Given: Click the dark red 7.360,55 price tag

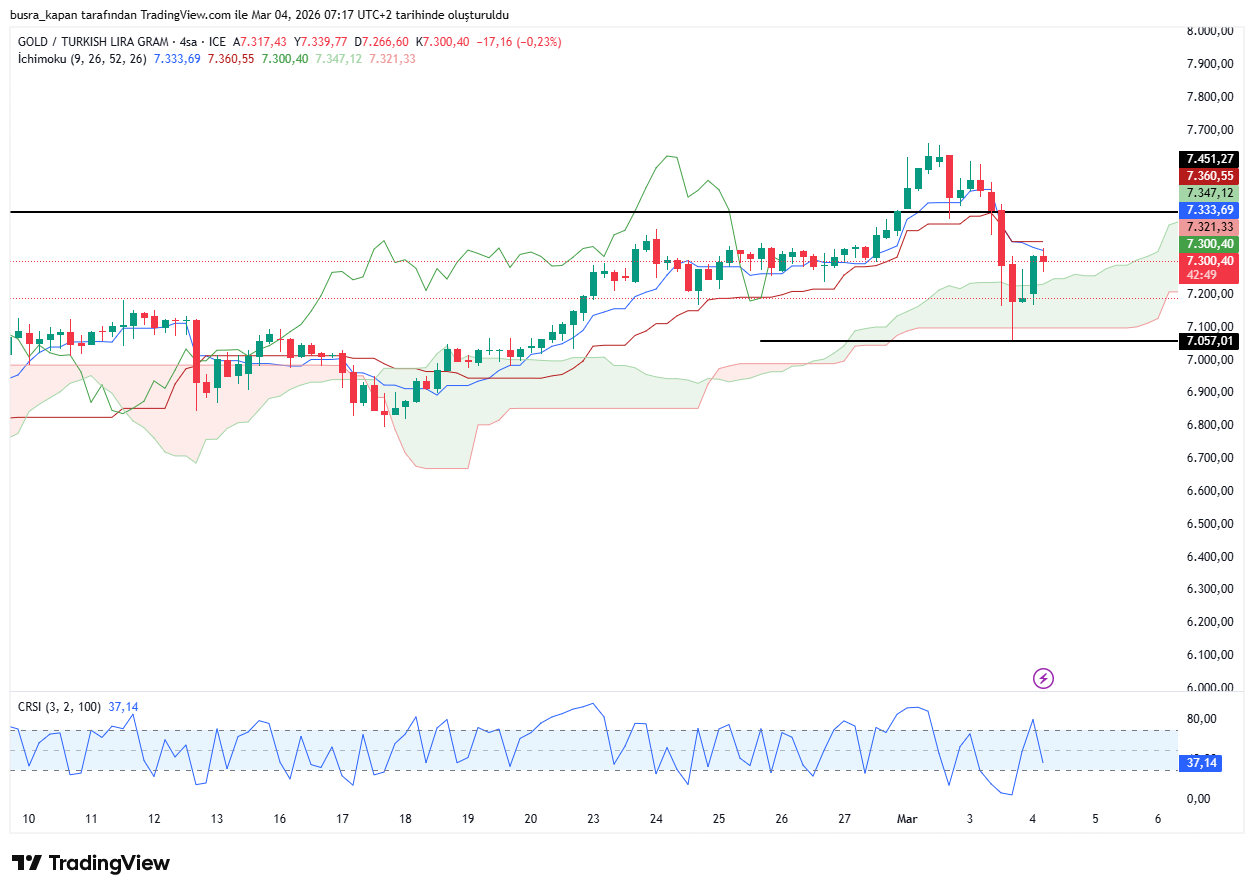Looking at the screenshot, I should tap(1209, 176).
